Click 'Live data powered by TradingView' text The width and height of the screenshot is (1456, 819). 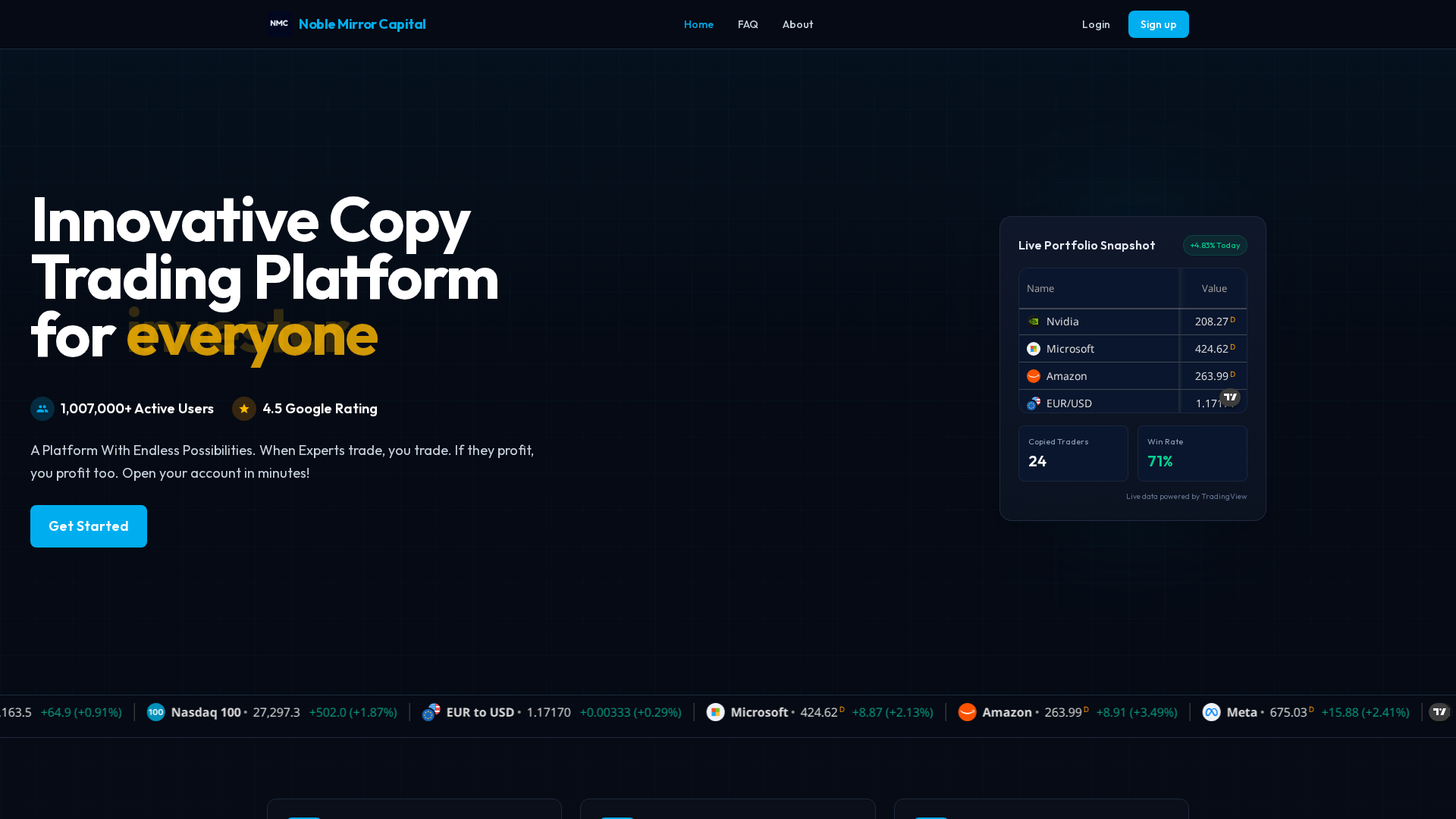(x=1186, y=497)
